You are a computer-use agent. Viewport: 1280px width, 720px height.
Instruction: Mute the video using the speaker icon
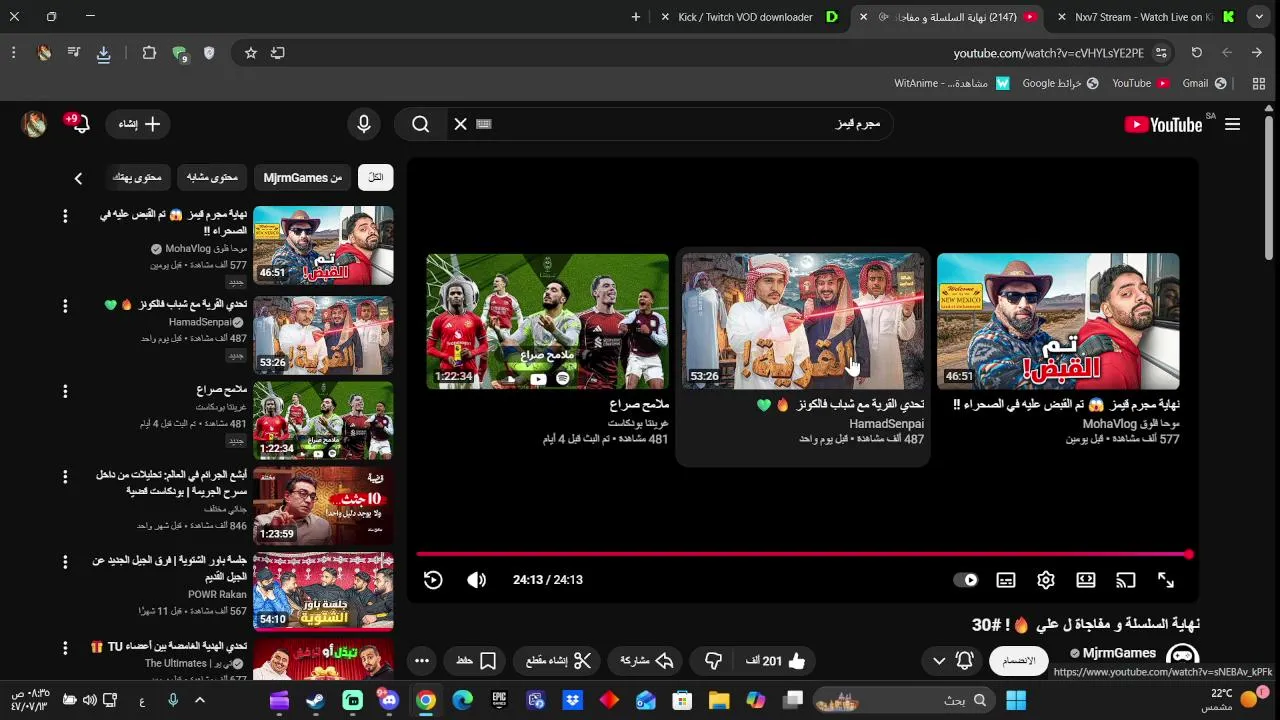click(x=477, y=580)
